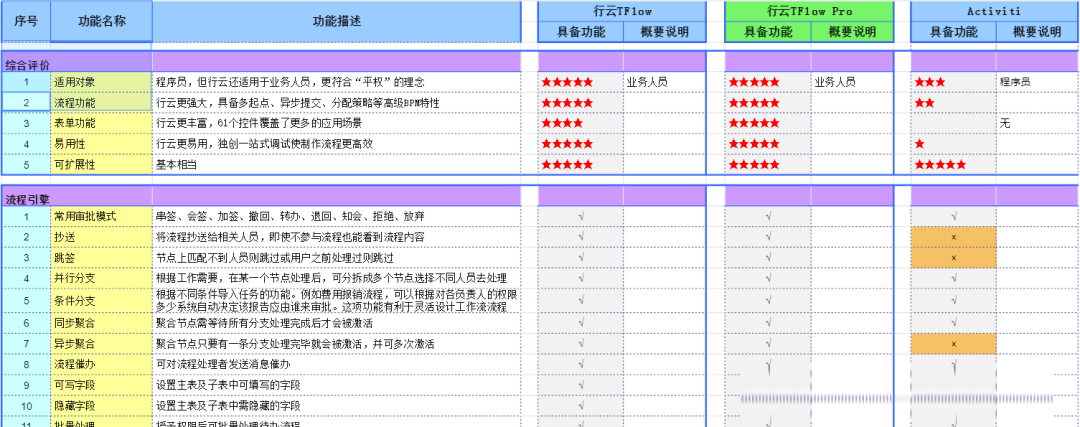Click description mentioning “平权”的理念

coord(336,82)
